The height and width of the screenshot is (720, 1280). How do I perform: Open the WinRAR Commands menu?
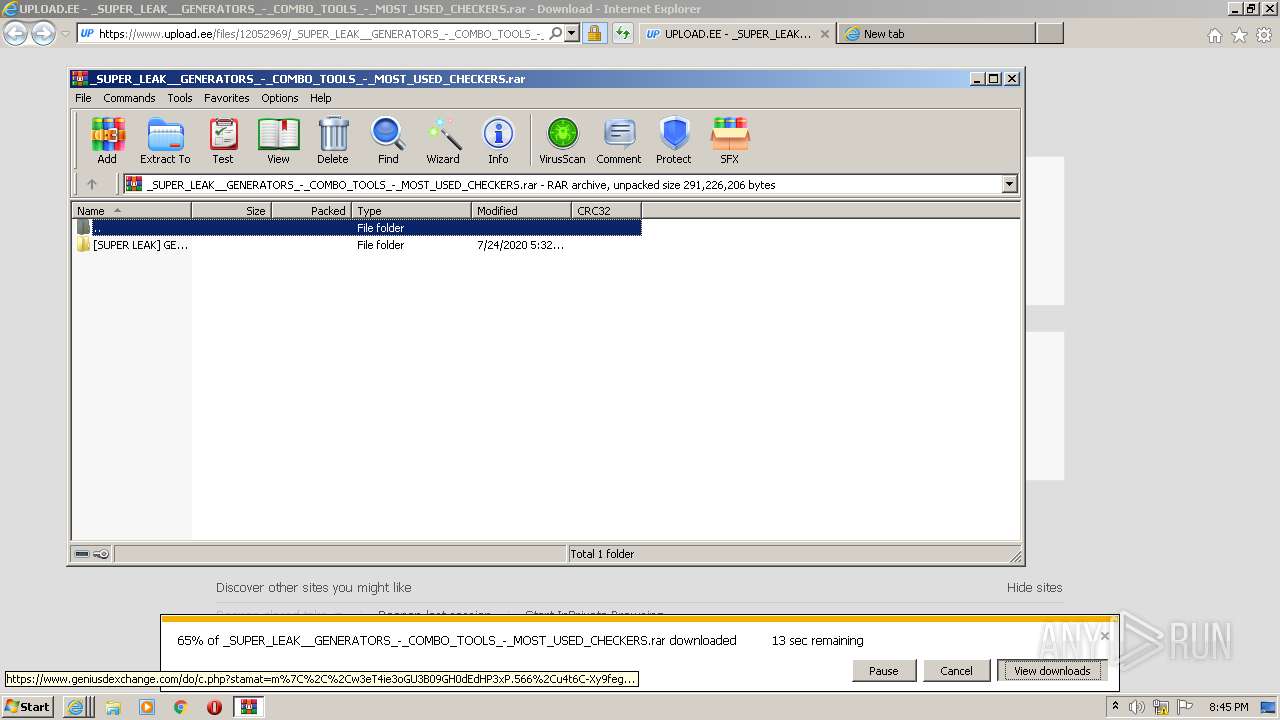129,98
